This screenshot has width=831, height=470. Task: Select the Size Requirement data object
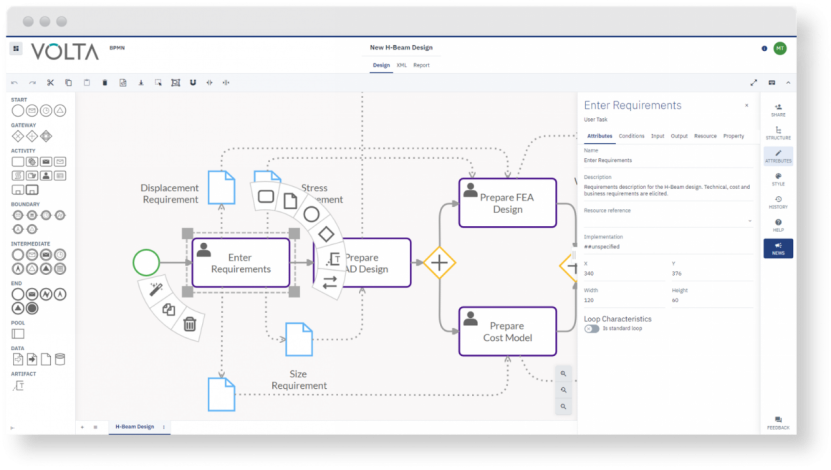(x=299, y=339)
